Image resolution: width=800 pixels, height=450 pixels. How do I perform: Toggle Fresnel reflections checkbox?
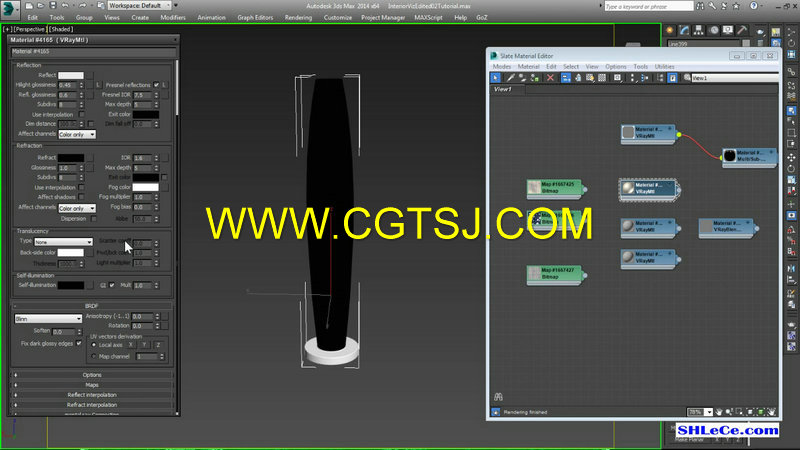click(x=156, y=85)
